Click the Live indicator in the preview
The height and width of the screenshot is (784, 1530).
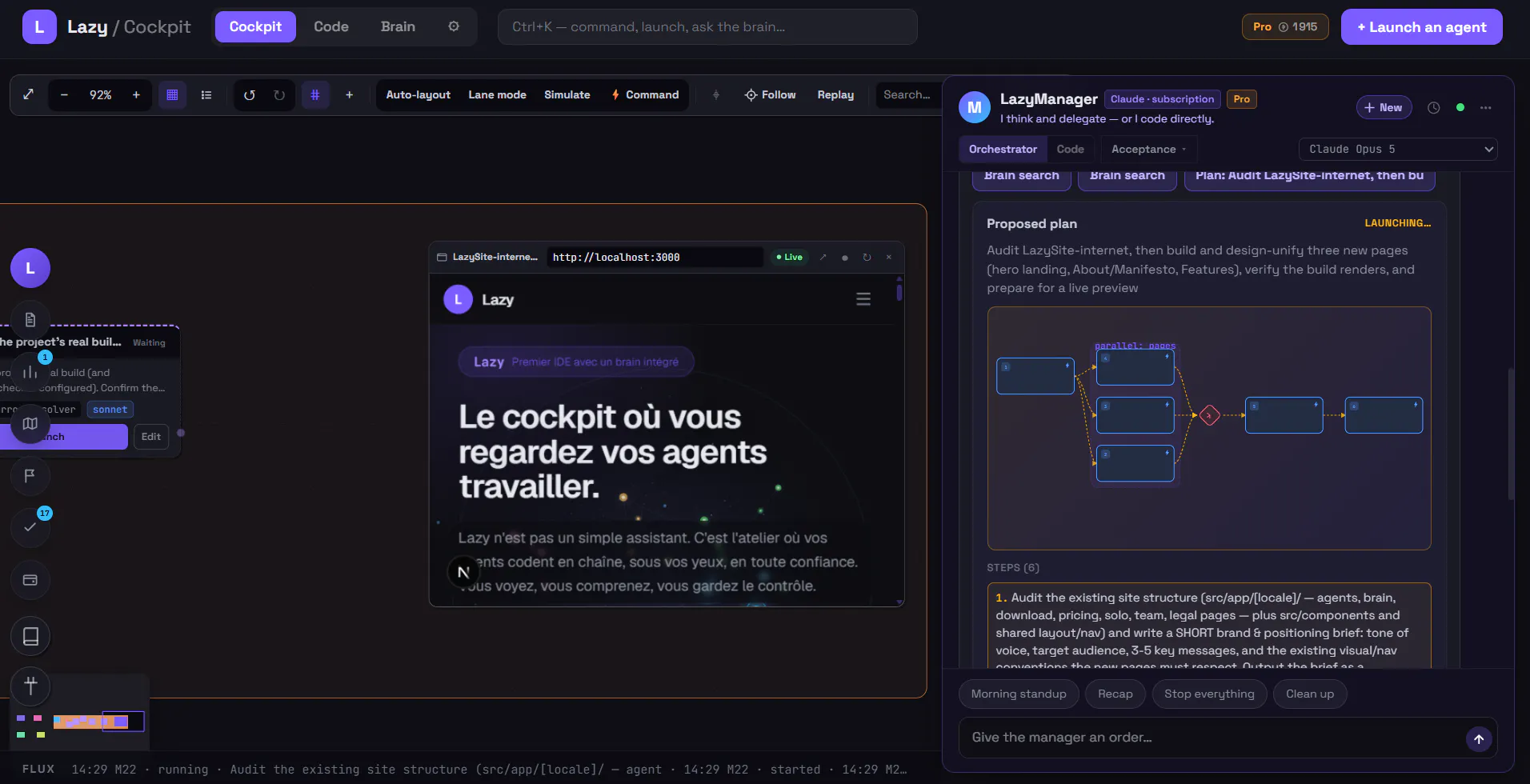point(790,257)
